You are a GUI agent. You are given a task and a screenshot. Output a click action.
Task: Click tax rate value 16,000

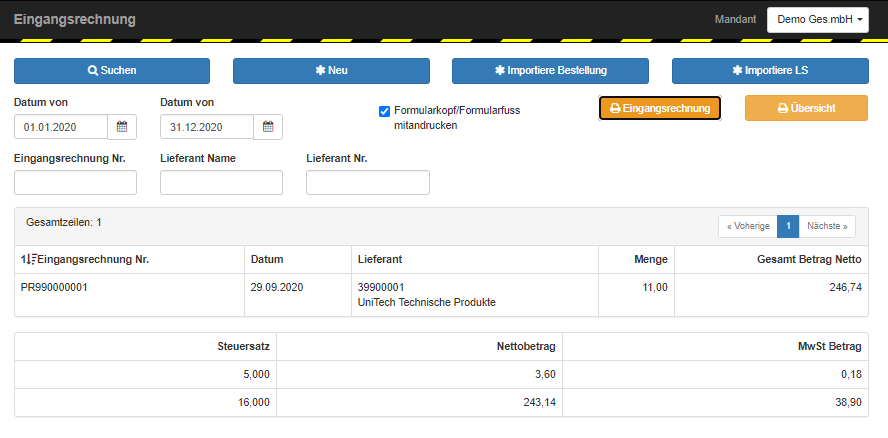pyautogui.click(x=253, y=402)
